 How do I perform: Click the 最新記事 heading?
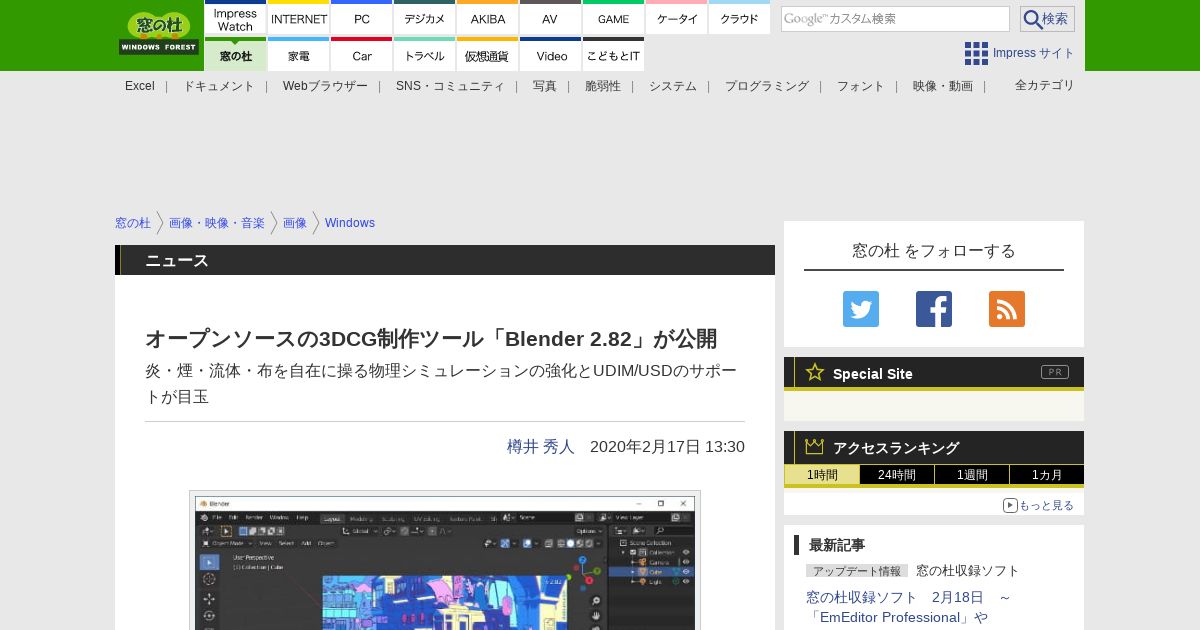837,545
